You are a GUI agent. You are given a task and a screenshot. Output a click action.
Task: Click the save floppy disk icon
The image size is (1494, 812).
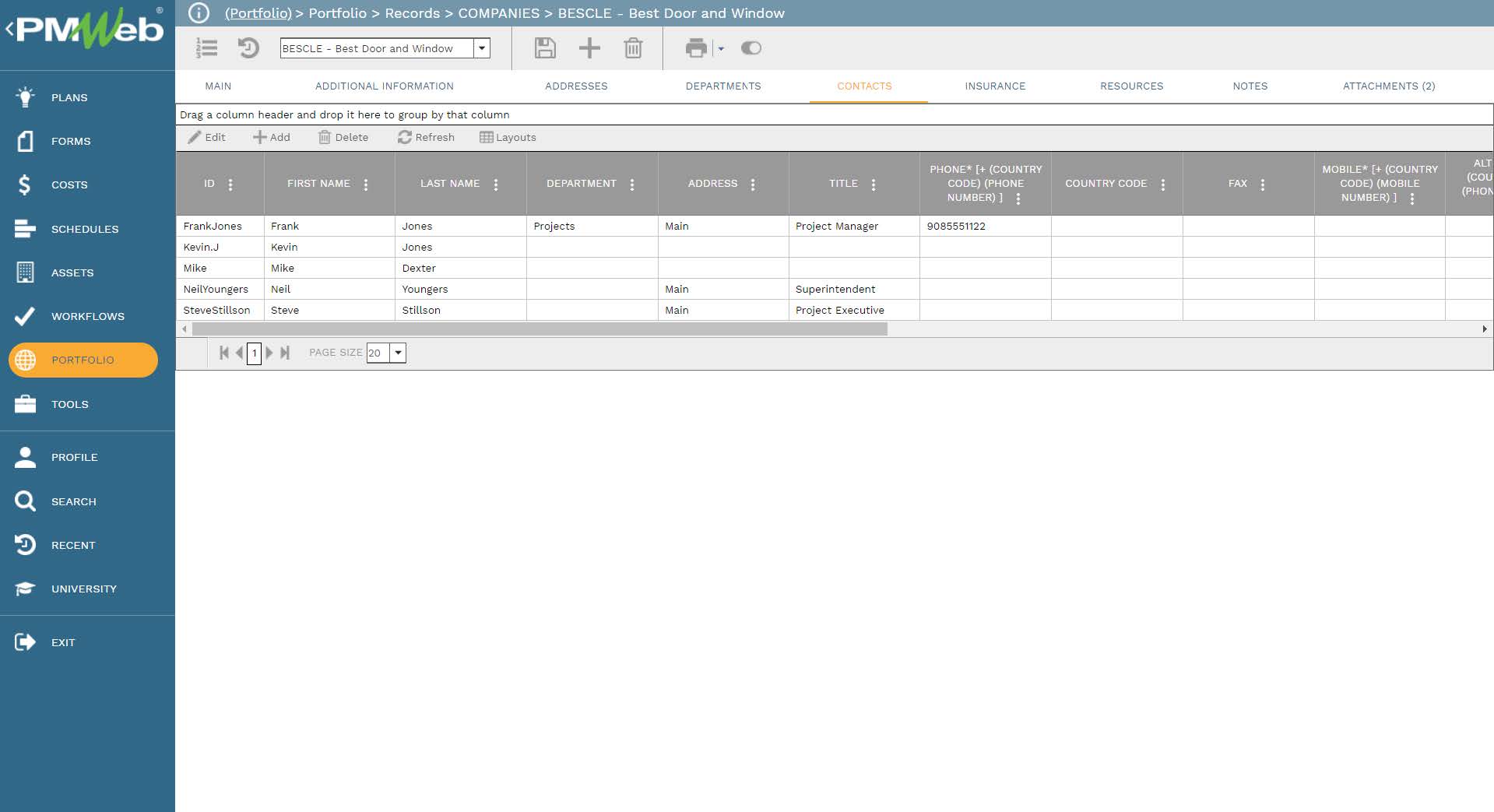tap(545, 48)
